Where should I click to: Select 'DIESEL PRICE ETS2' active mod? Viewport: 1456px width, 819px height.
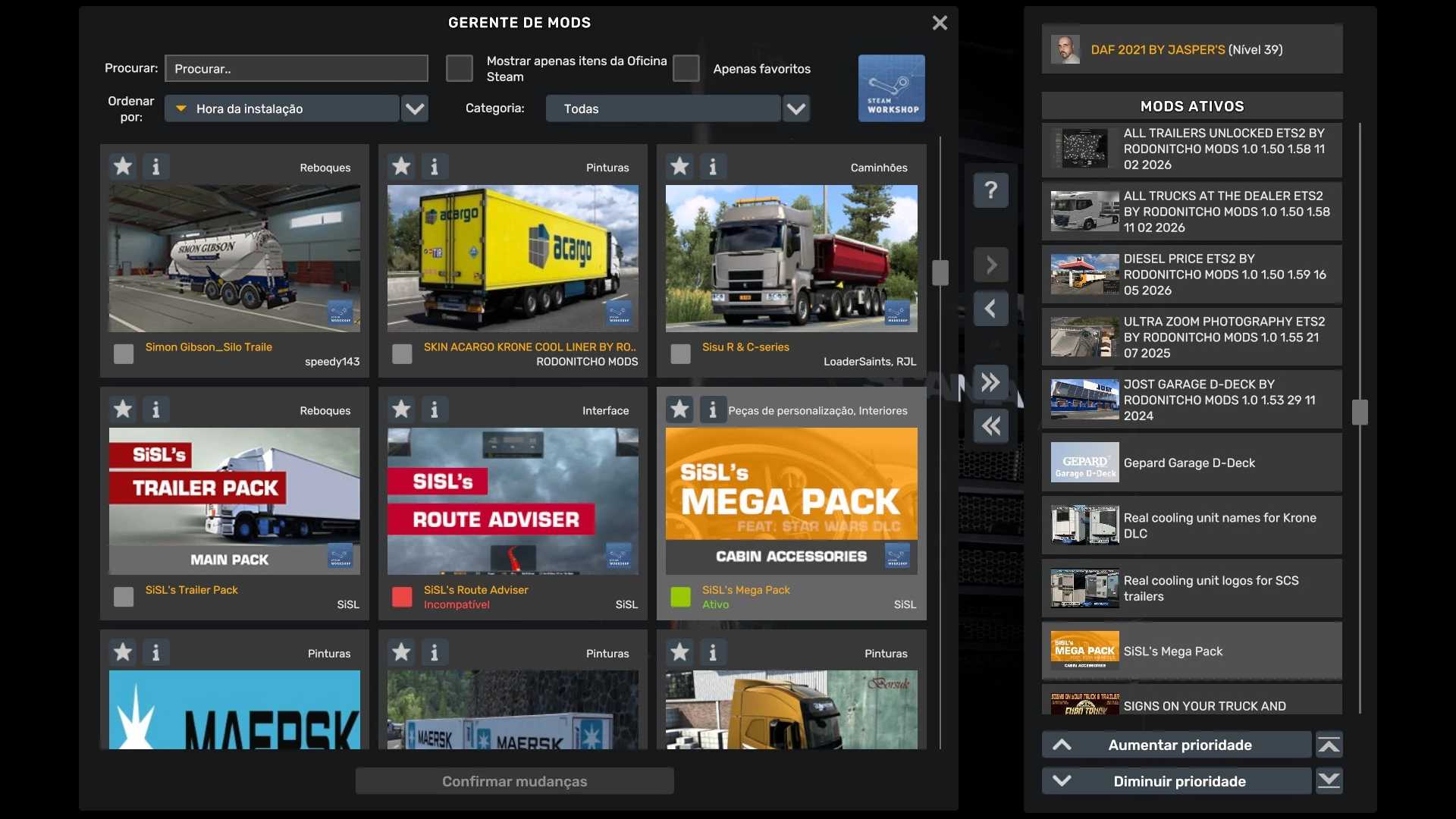pyautogui.click(x=1192, y=275)
